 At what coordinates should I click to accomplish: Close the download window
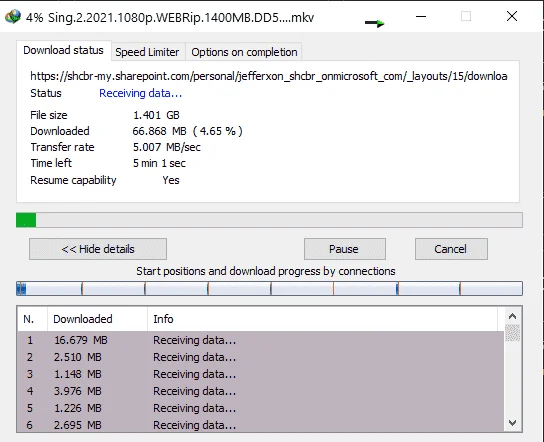512,16
